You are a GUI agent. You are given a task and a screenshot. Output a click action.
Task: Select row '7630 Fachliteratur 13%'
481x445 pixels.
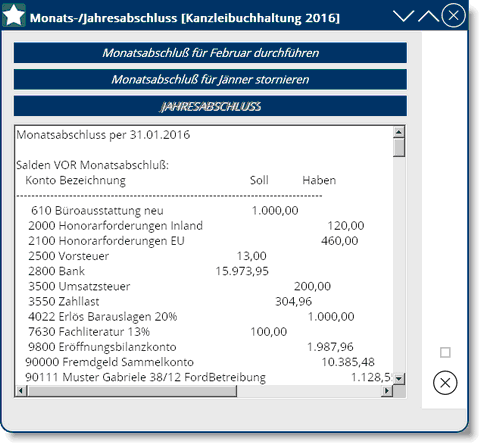[x=204, y=332]
